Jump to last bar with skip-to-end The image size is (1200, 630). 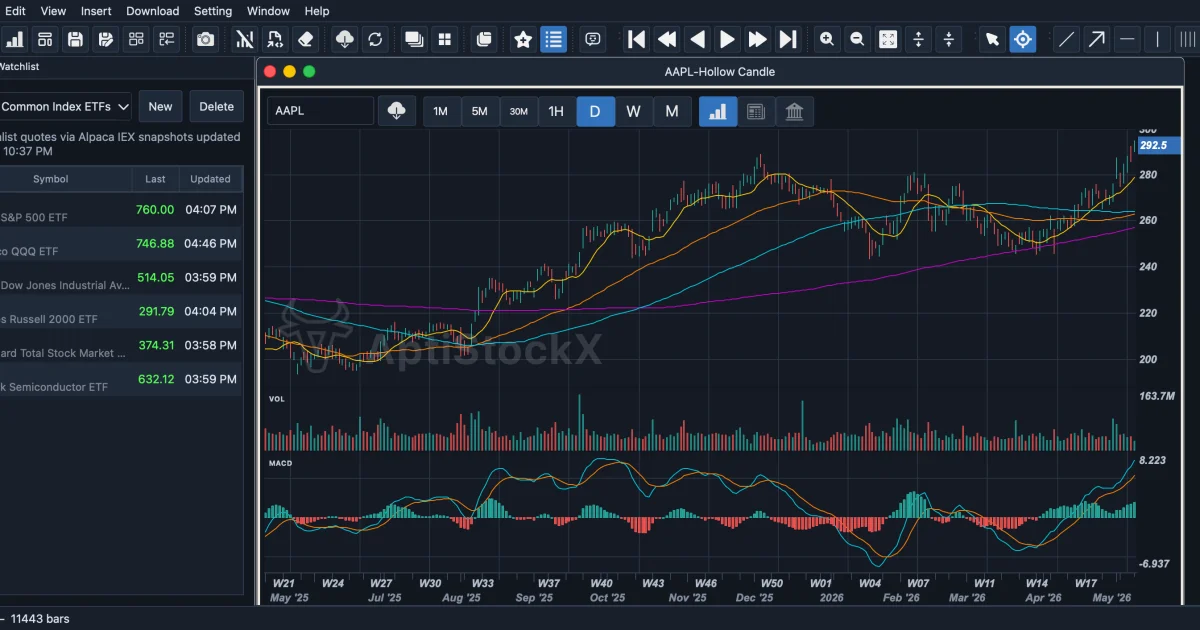[788, 39]
